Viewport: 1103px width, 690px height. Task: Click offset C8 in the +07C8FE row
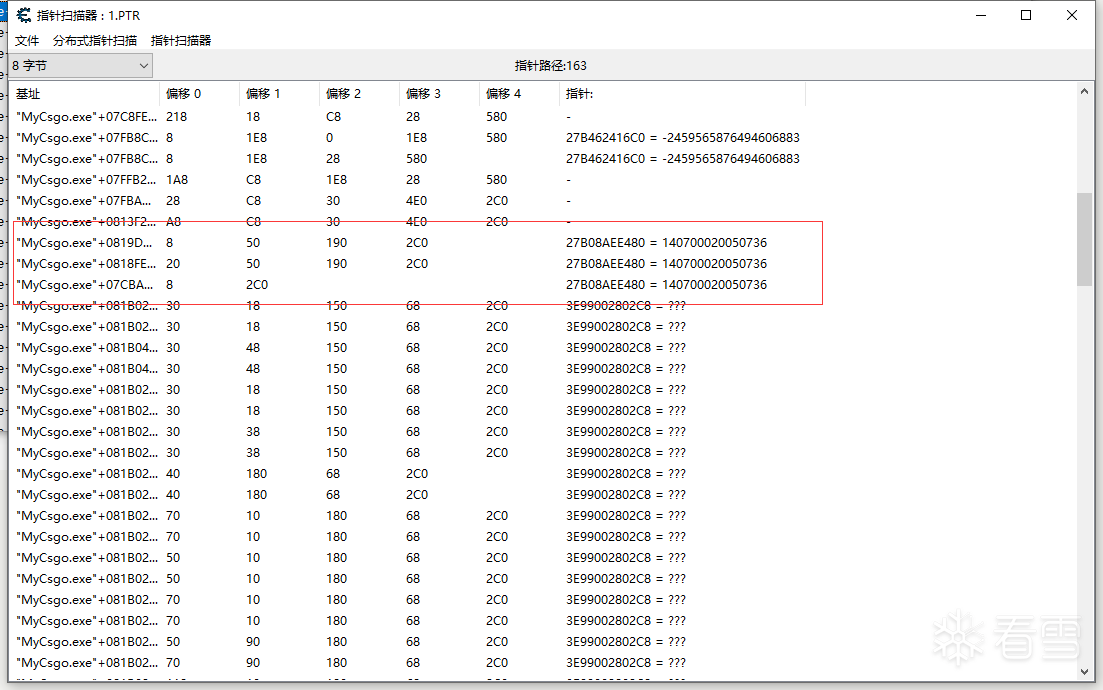point(333,117)
